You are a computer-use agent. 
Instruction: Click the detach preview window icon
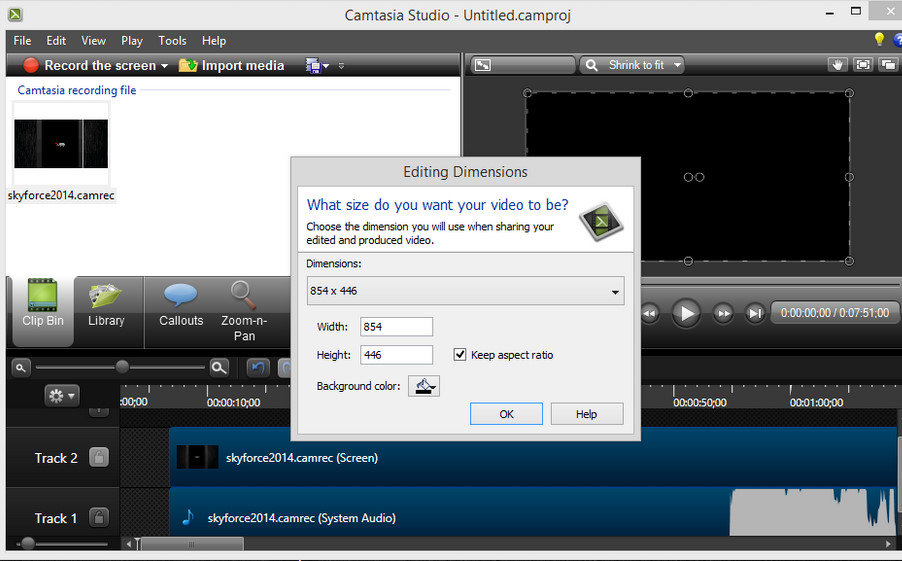point(889,65)
